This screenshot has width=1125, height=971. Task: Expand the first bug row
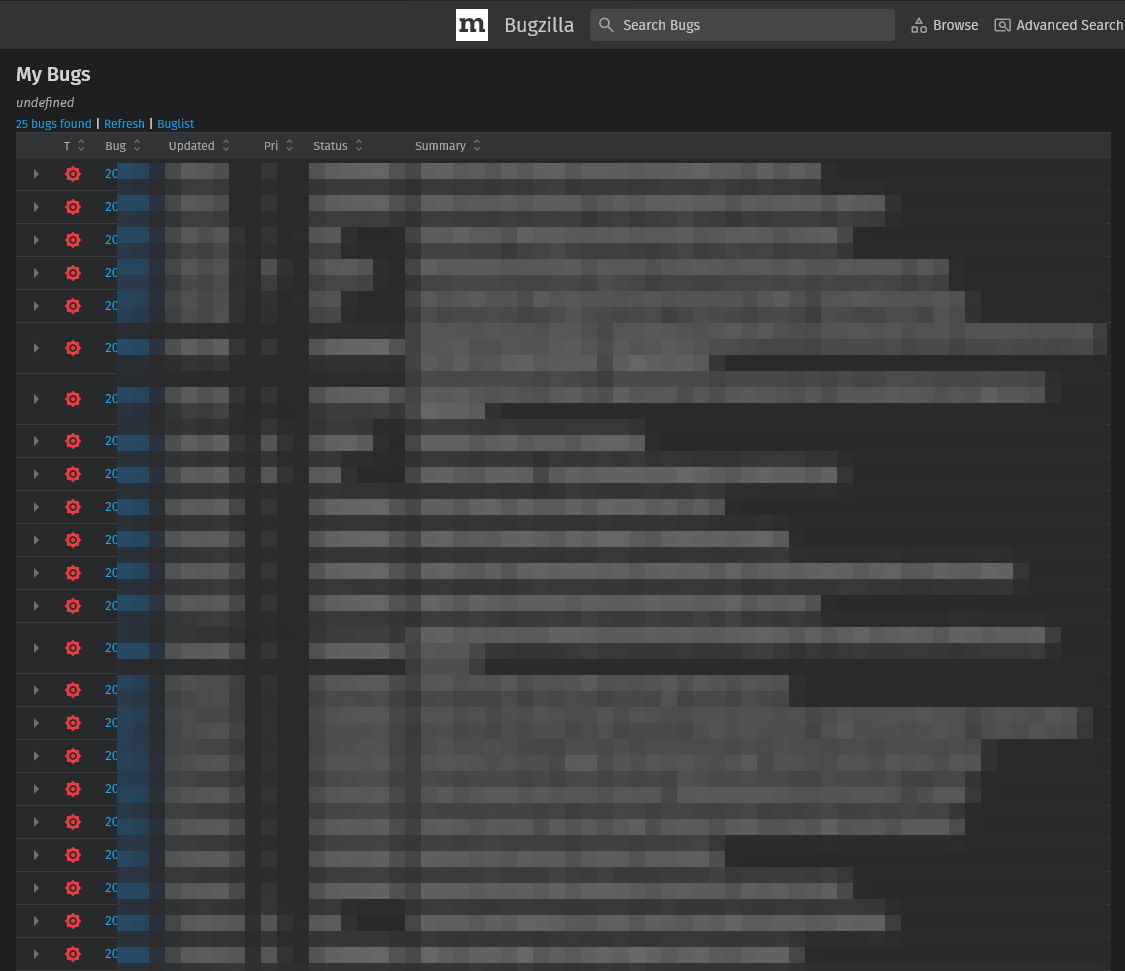click(36, 174)
